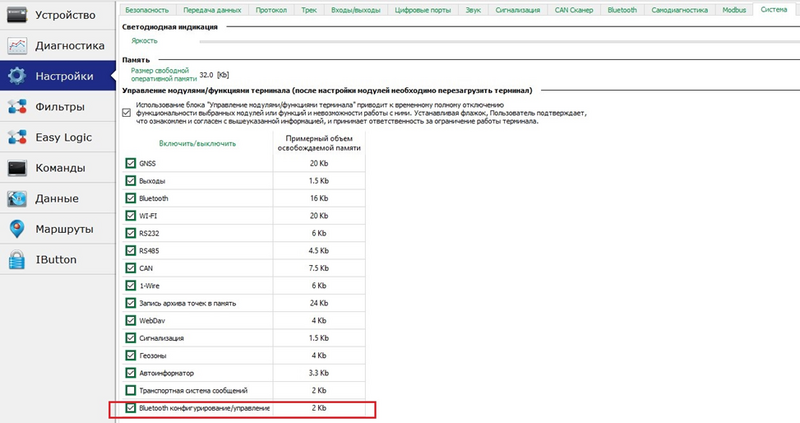Click the Включить/выключить column link
The height and width of the screenshot is (423, 800).
tap(197, 143)
